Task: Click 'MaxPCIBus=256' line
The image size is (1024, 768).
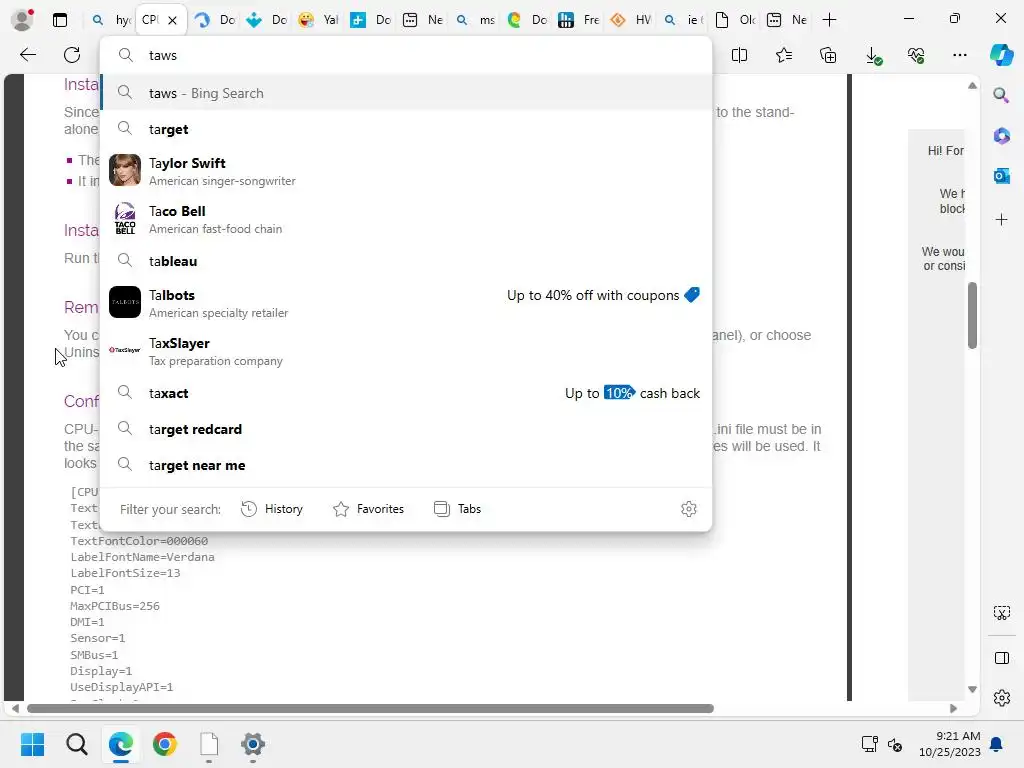Action: click(115, 606)
